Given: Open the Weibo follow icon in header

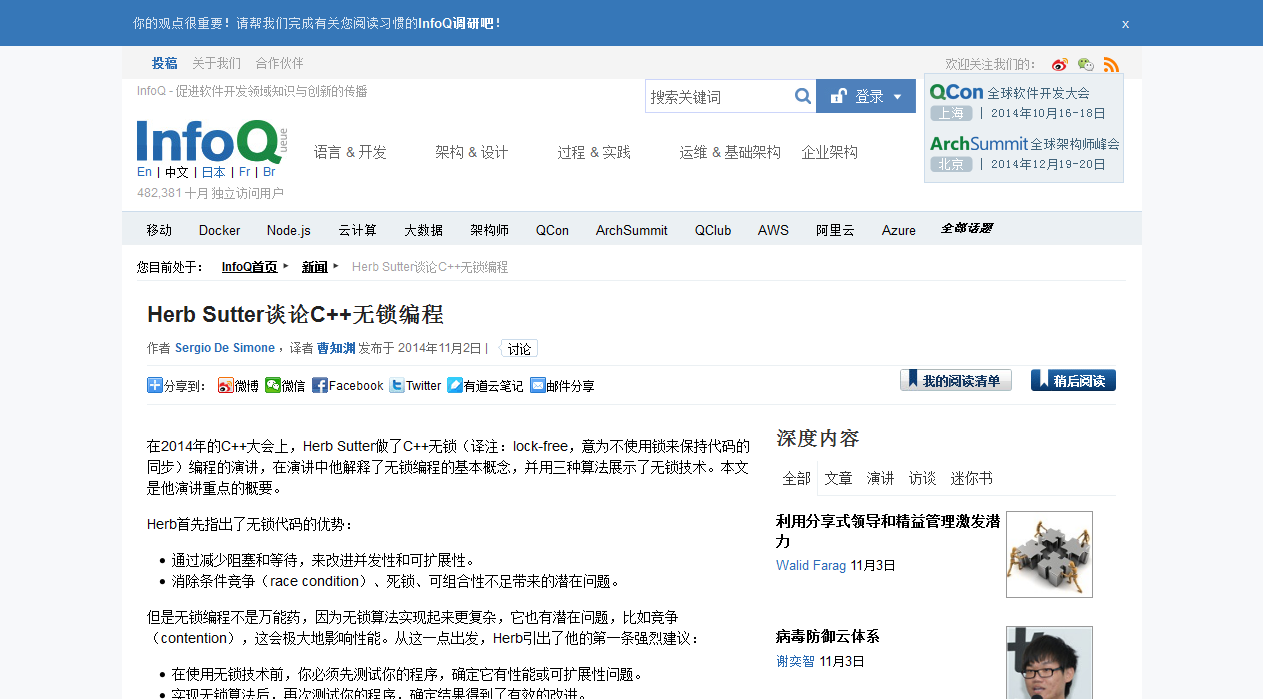Looking at the screenshot, I should [1060, 65].
